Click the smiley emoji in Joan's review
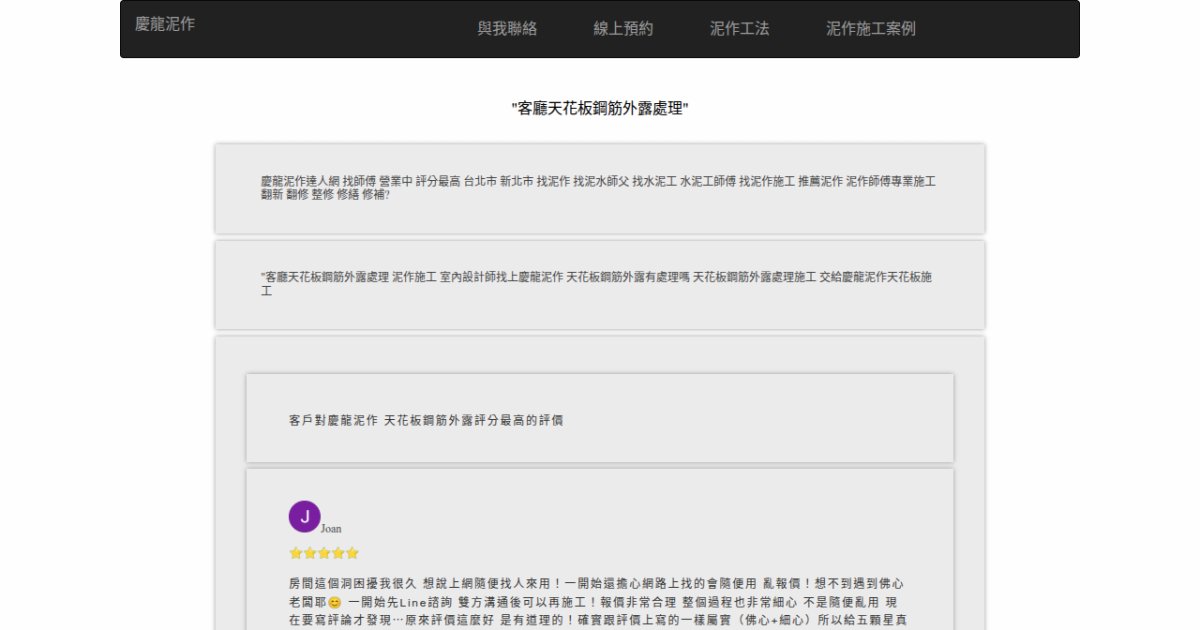1200x630 pixels. point(335,603)
